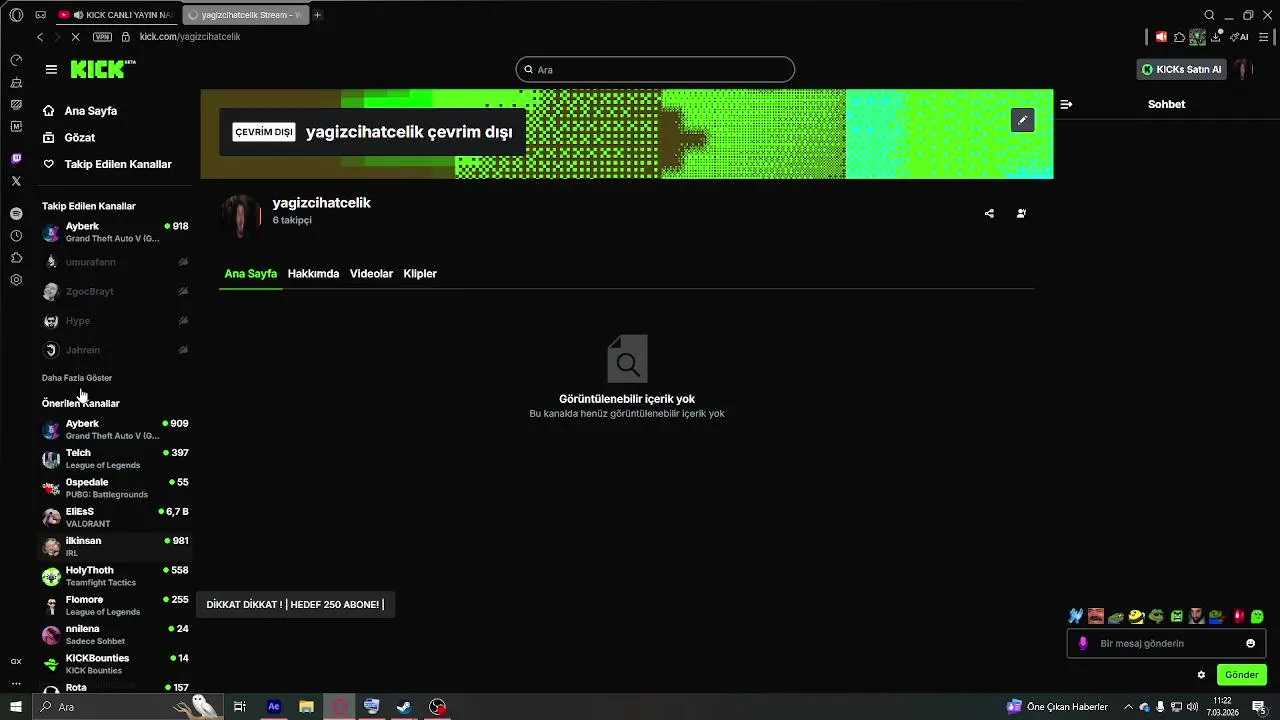Open Telch League of Legends channel
This screenshot has width=1280, height=720.
coord(115,459)
